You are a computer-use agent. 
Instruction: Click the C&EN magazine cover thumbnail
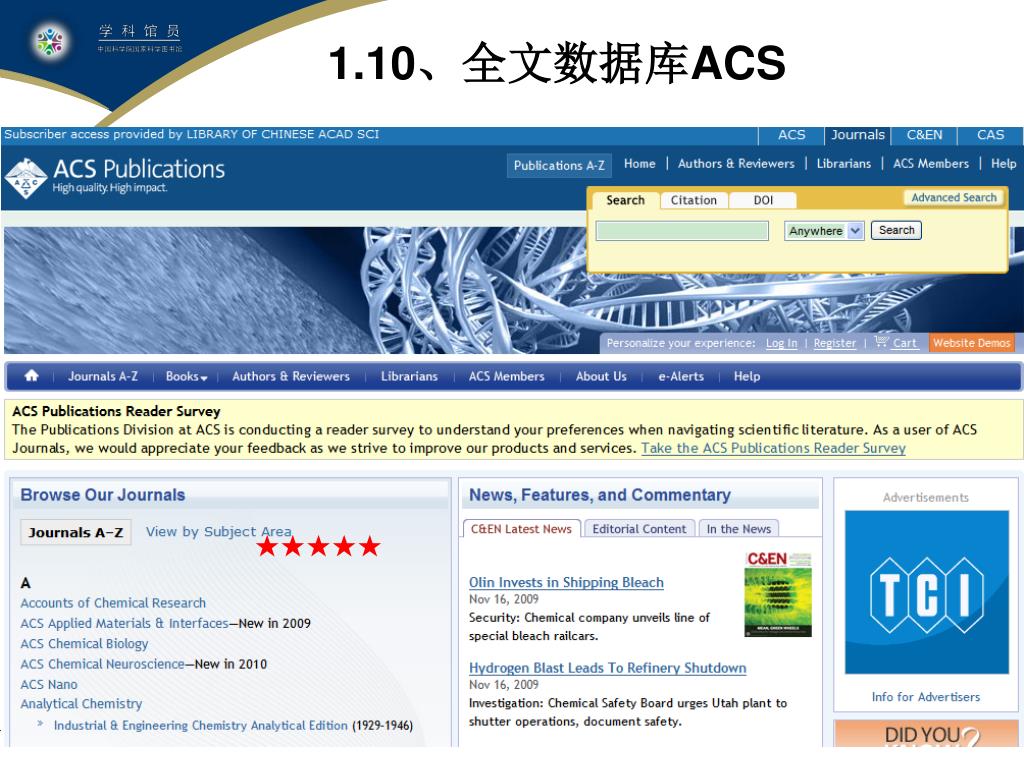778,594
